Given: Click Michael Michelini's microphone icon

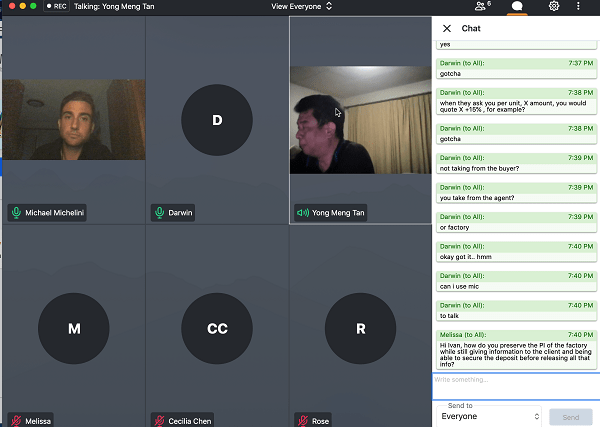Looking at the screenshot, I should [x=16, y=213].
